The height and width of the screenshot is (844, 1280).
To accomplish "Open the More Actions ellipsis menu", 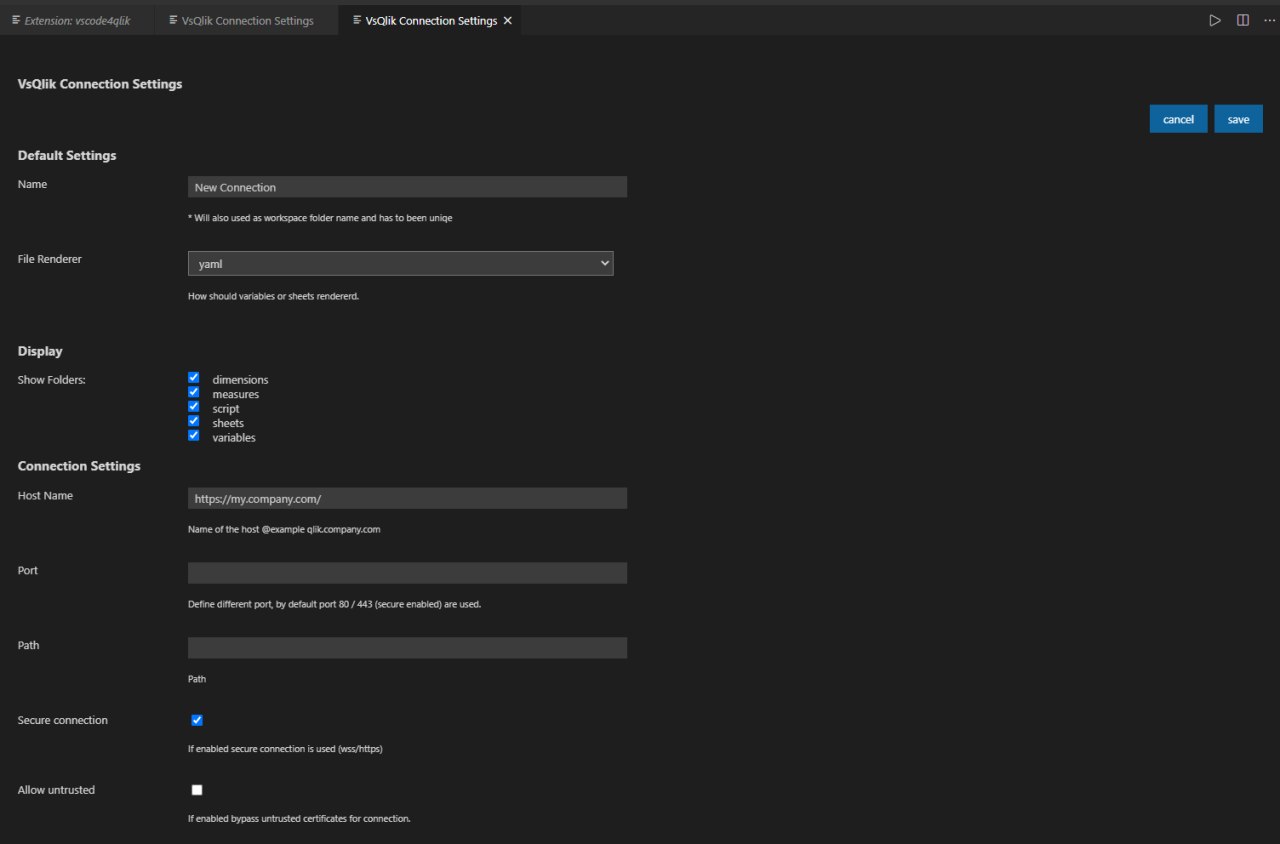I will click(x=1270, y=20).
